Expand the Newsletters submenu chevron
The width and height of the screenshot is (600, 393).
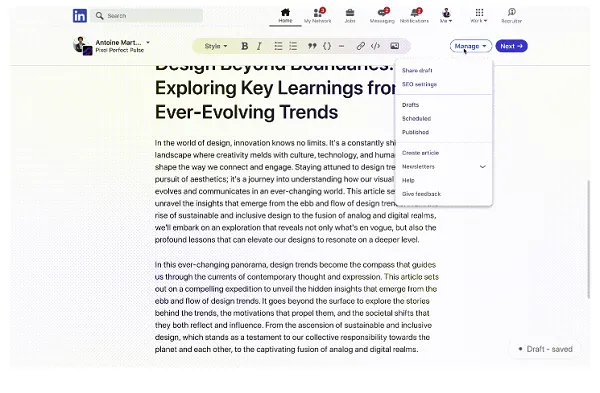(x=483, y=167)
